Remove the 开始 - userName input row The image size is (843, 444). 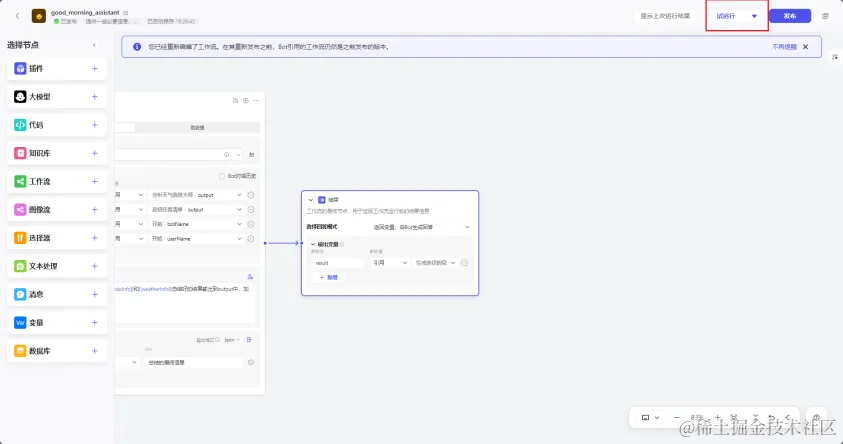click(x=251, y=239)
